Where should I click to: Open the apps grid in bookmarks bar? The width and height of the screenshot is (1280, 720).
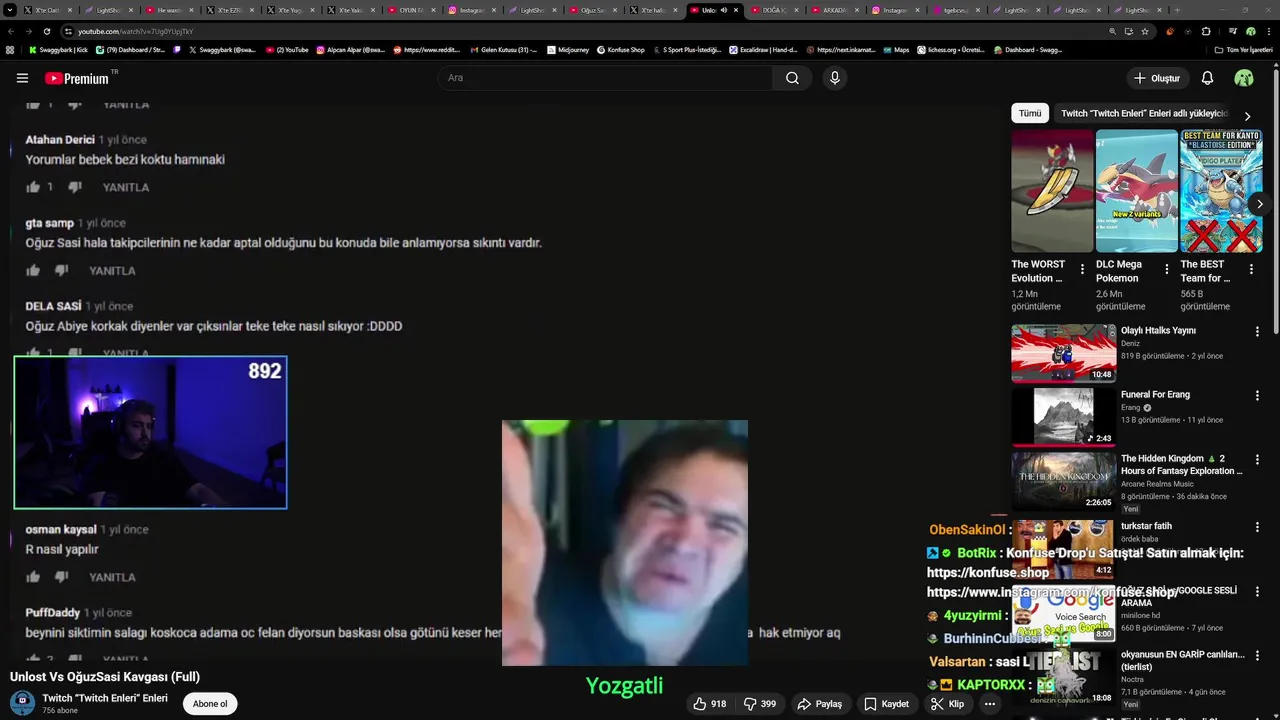pos(10,49)
